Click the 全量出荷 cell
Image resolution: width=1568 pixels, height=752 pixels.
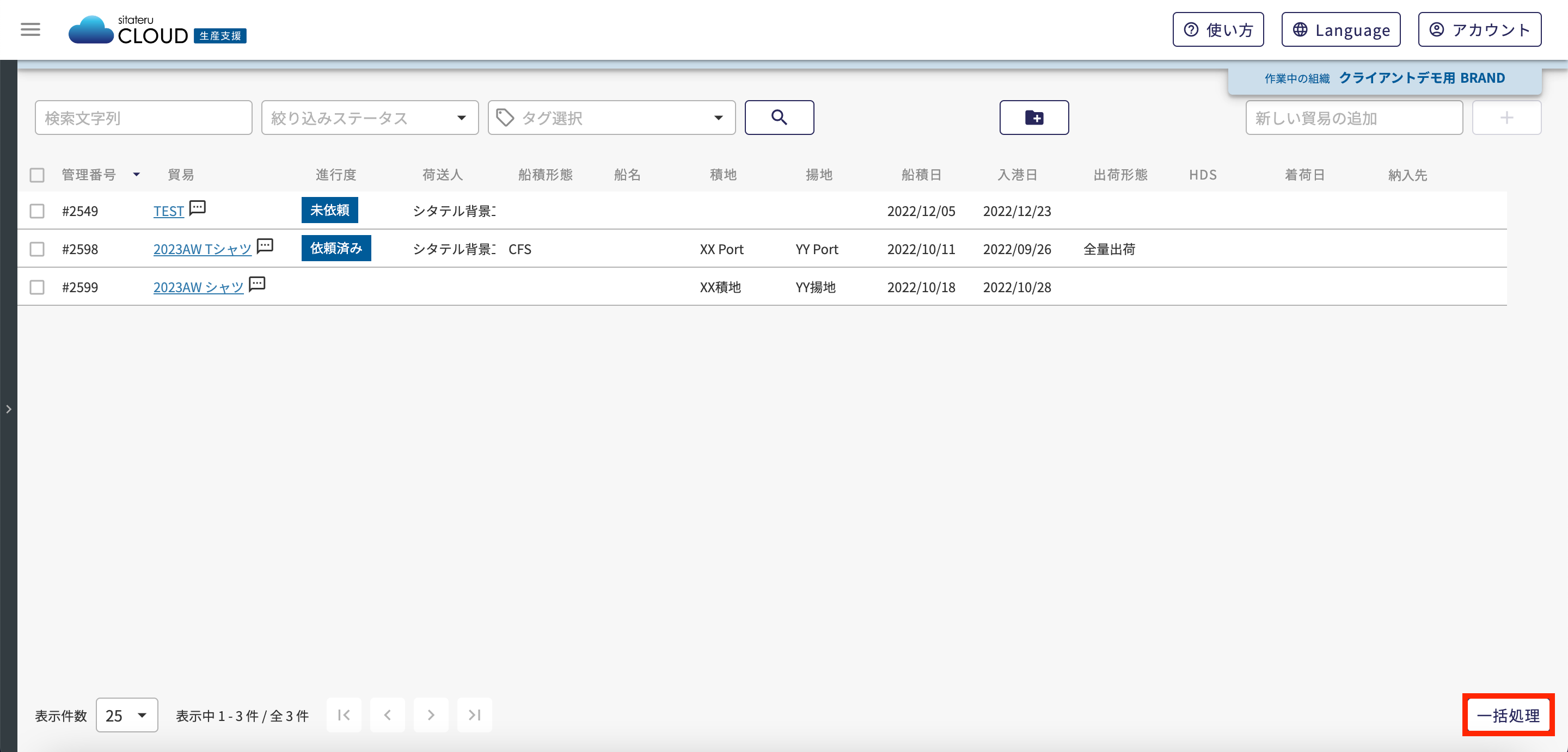click(1109, 249)
